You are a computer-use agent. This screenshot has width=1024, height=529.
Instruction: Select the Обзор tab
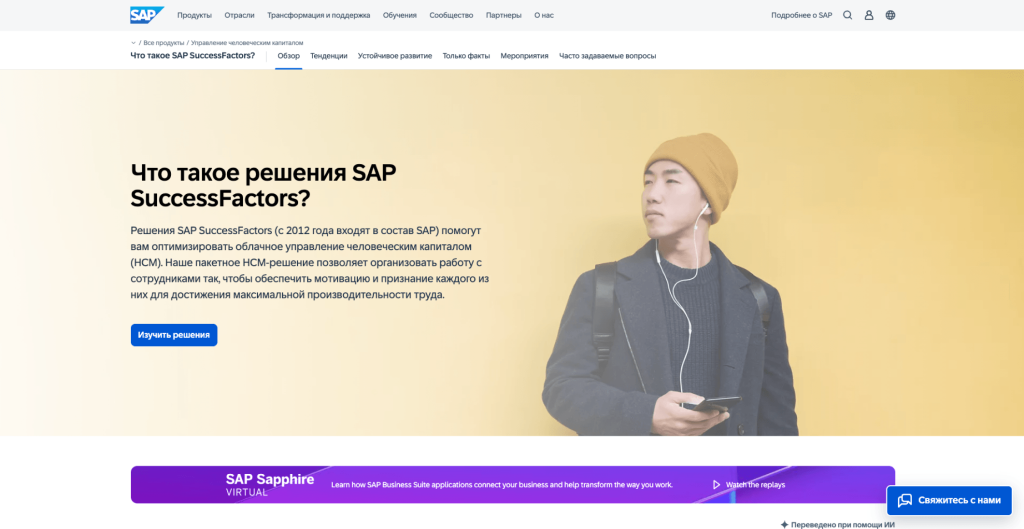pos(289,56)
